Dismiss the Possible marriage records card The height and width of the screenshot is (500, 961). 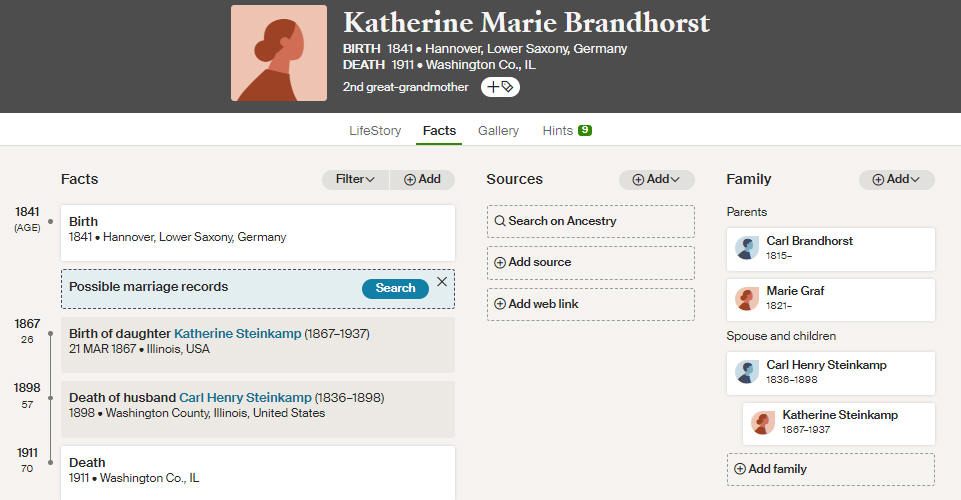(x=442, y=282)
